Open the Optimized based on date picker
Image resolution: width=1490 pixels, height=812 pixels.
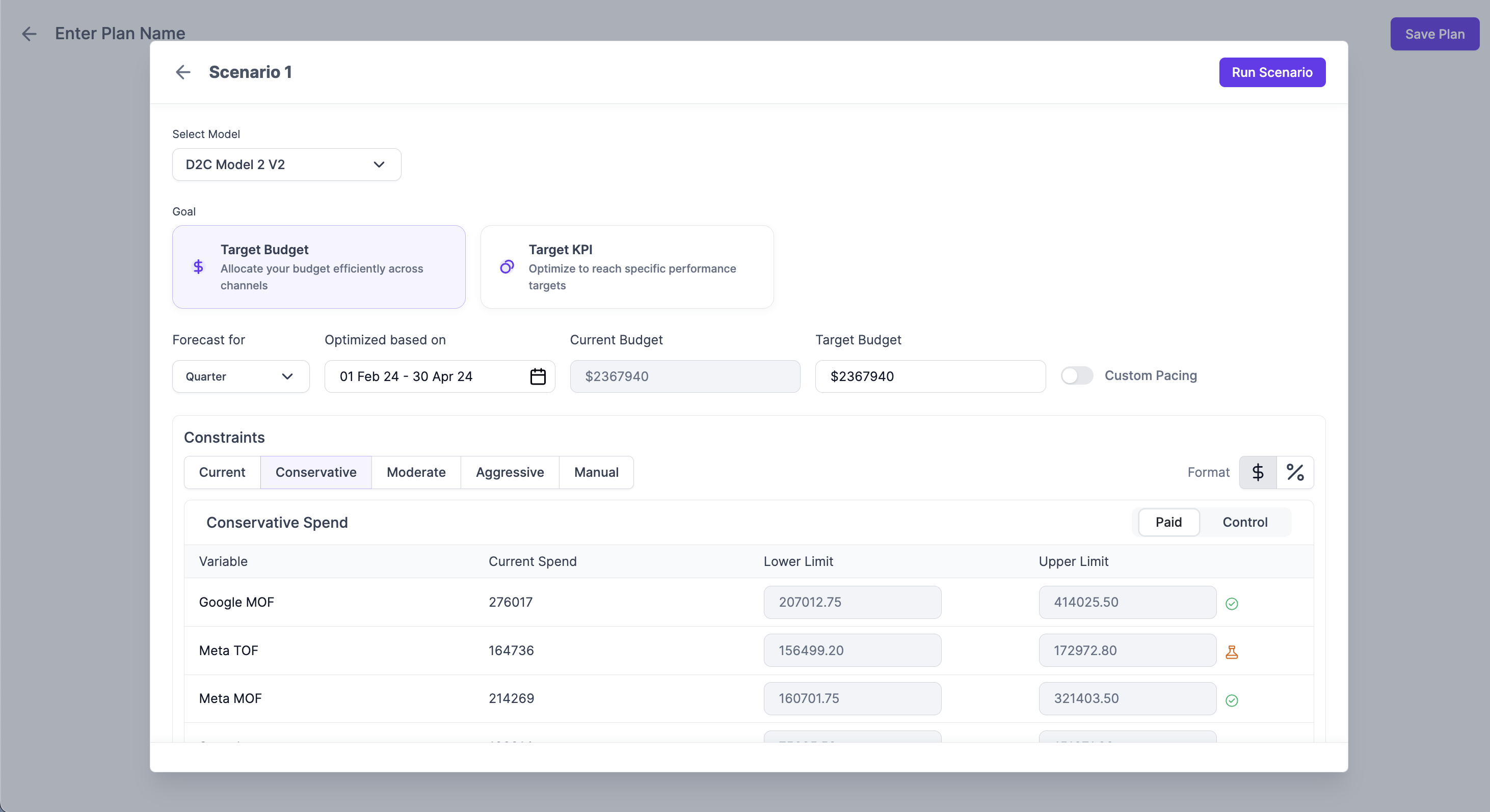tap(428, 376)
